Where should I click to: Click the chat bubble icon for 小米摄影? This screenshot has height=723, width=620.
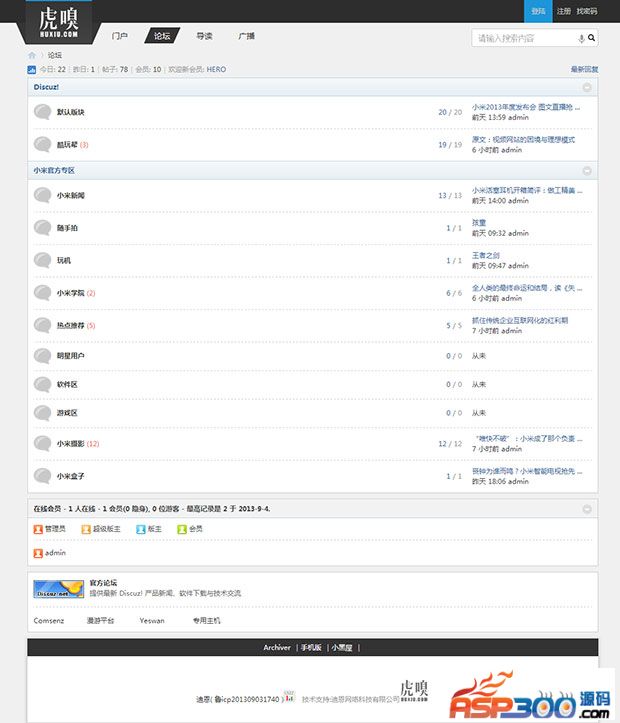42,444
